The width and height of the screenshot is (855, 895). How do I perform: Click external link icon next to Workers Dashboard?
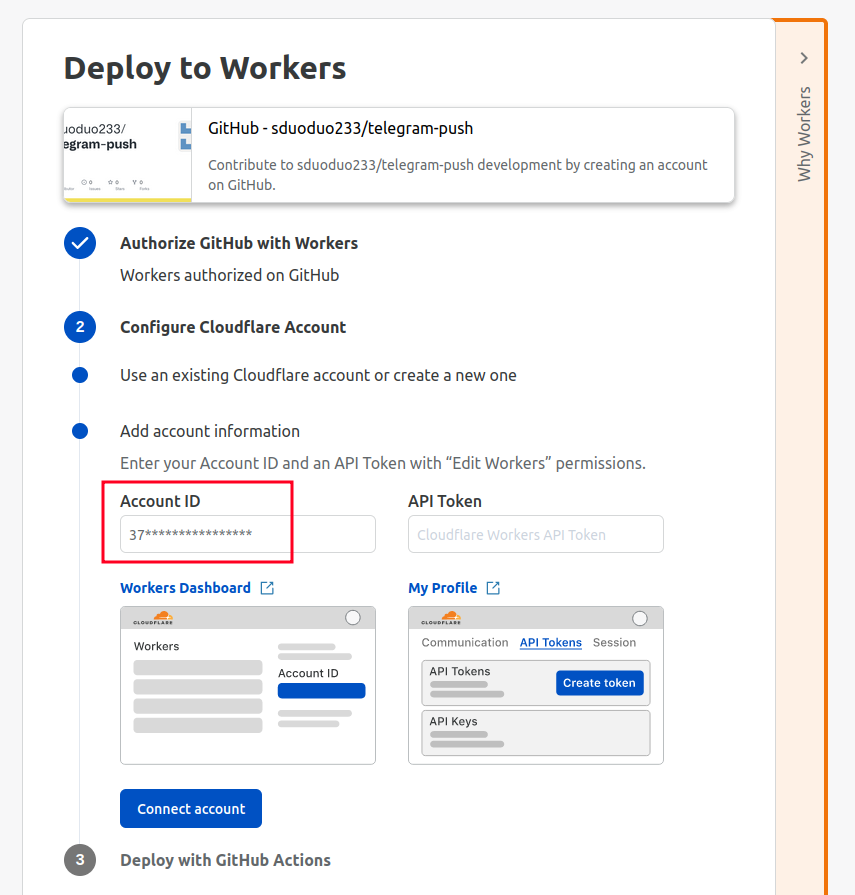[267, 588]
